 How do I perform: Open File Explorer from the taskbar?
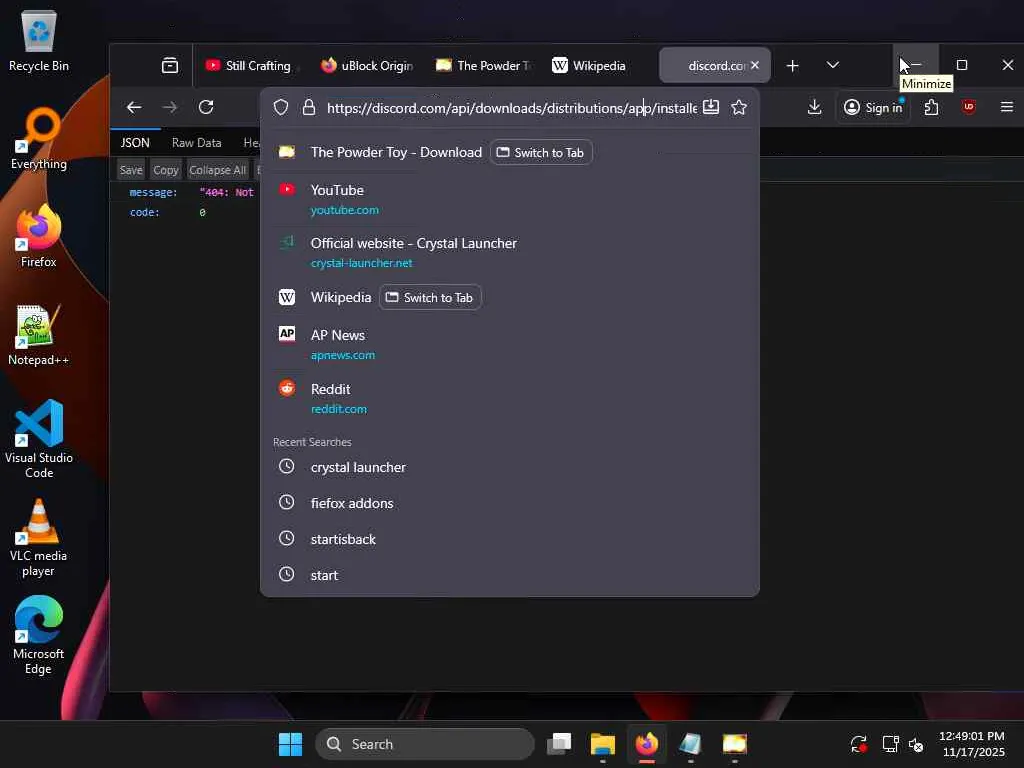[x=603, y=744]
